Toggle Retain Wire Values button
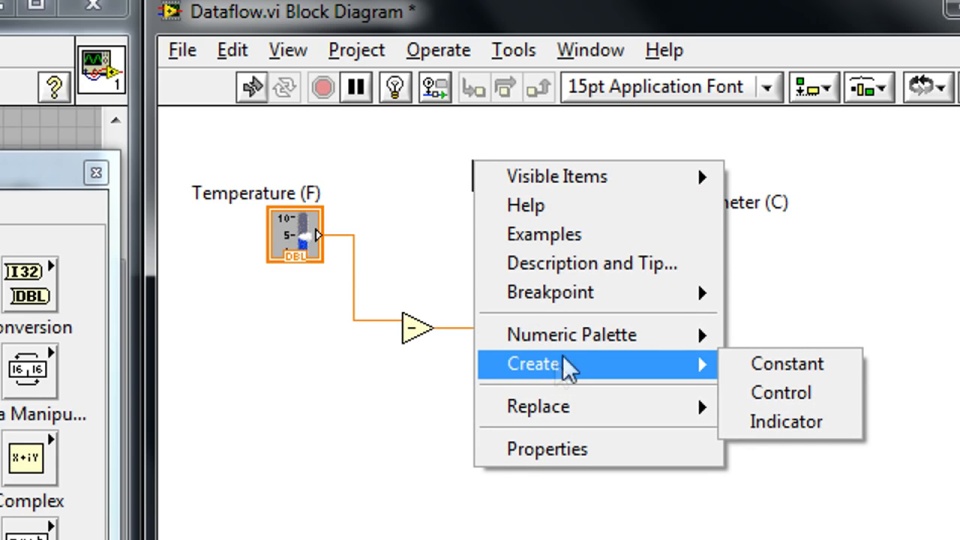This screenshot has width=960, height=540. 435,88
